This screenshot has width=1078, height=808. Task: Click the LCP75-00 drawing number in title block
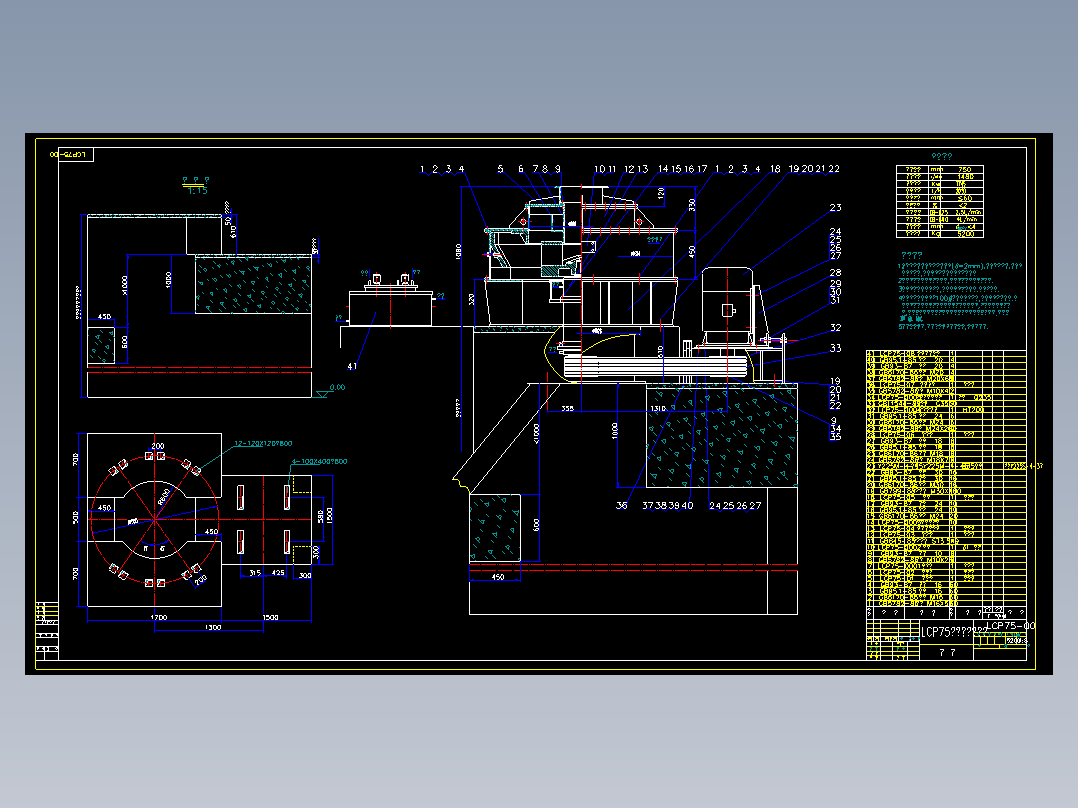pos(1010,626)
